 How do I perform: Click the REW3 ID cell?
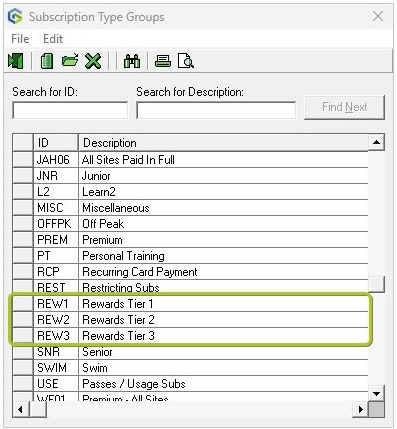coord(56,336)
